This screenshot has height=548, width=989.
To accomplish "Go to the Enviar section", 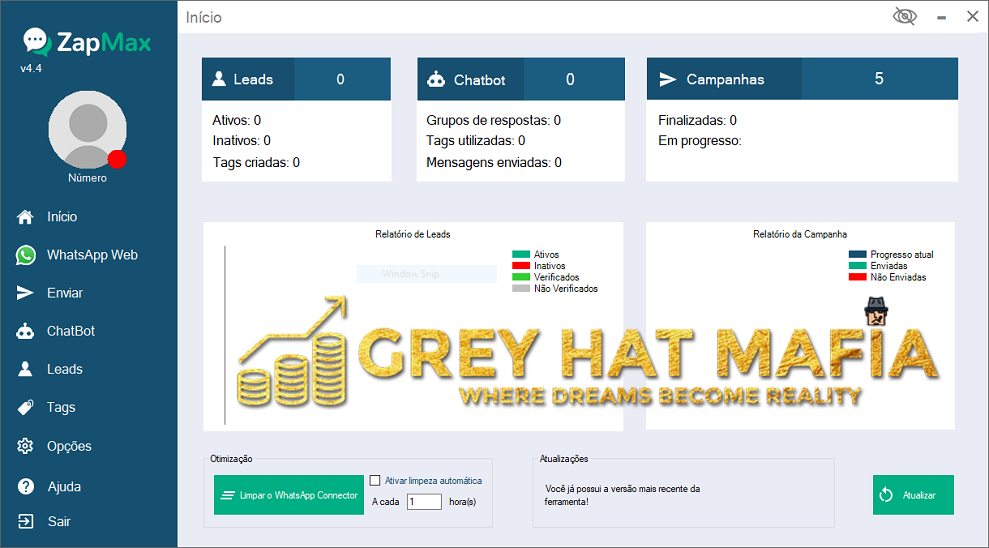I will [x=65, y=293].
